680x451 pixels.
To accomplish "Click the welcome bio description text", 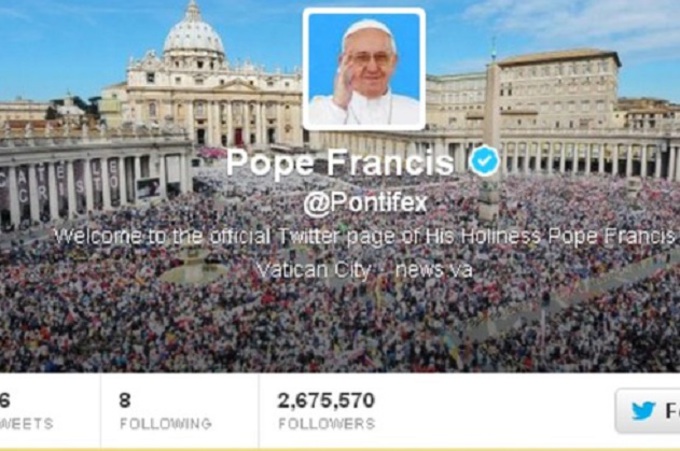I will [x=364, y=237].
